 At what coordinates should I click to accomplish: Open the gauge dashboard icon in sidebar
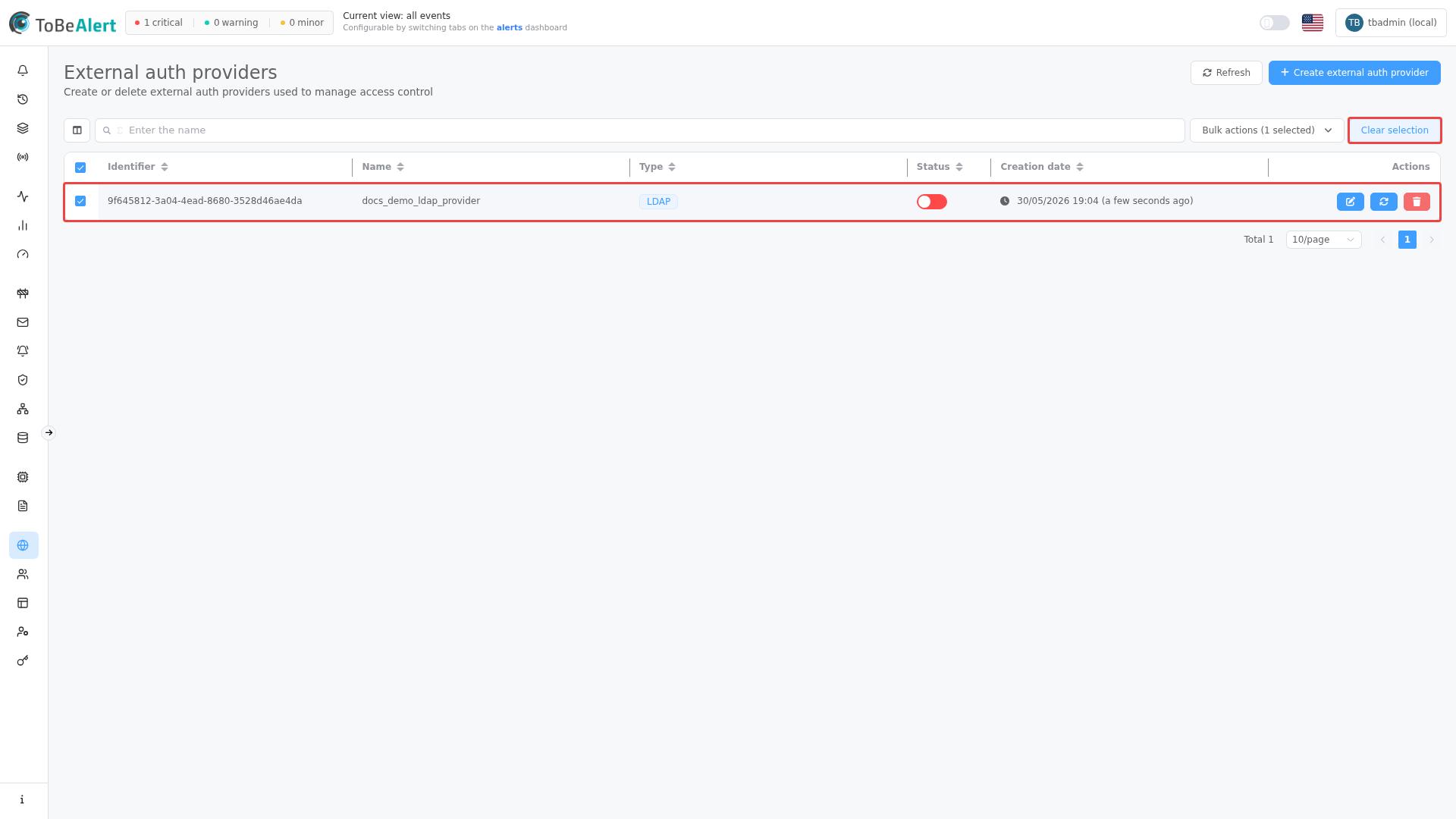[x=23, y=254]
